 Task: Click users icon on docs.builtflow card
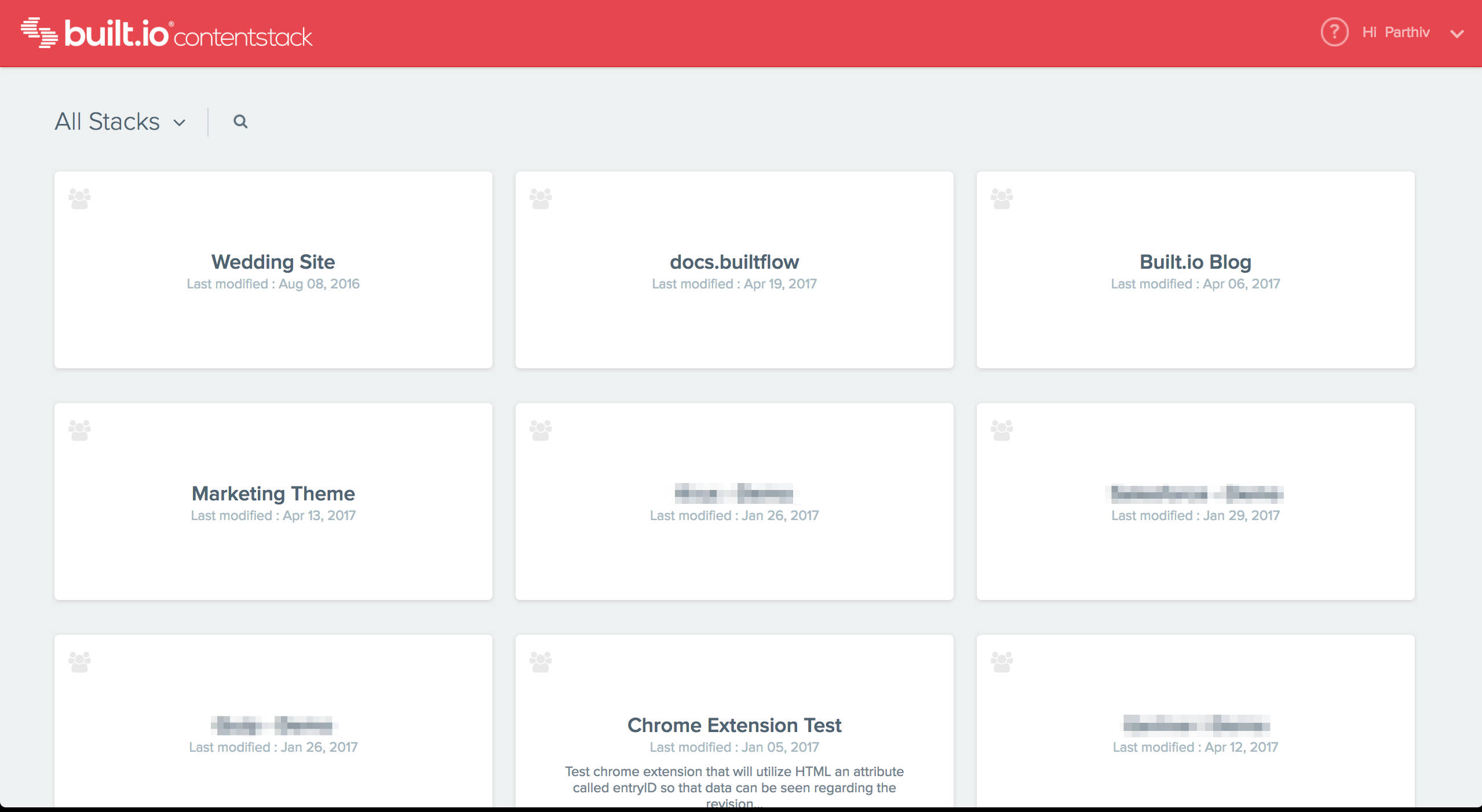[541, 199]
